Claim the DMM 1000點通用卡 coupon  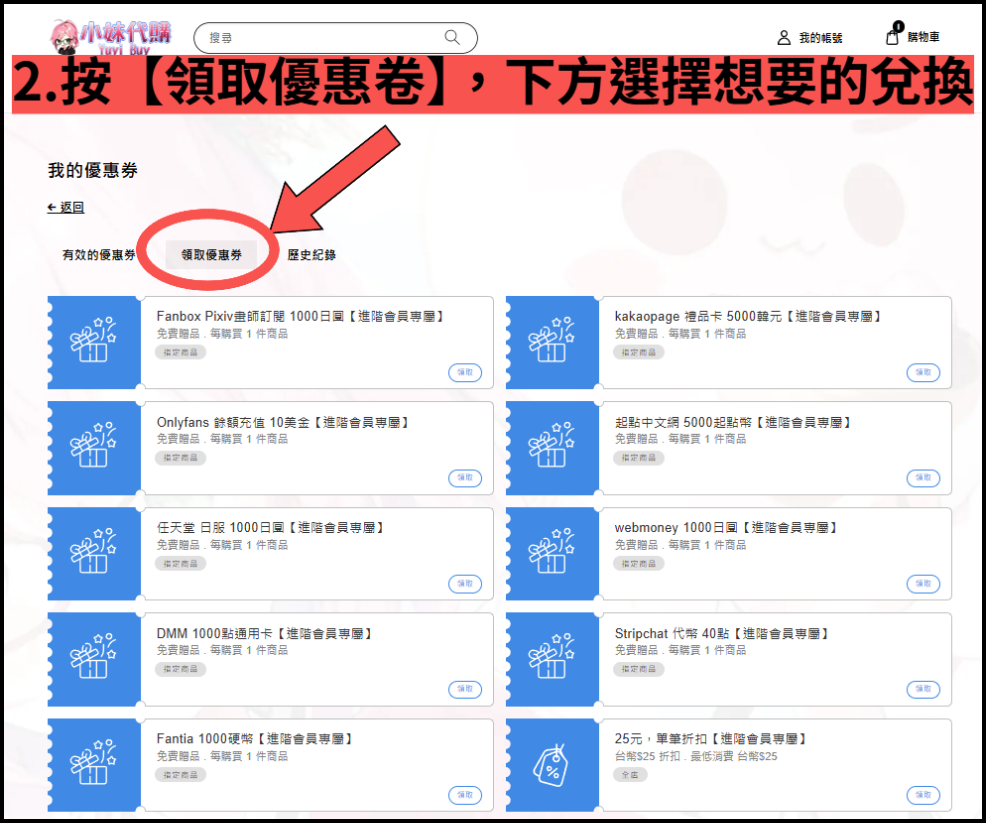point(465,690)
